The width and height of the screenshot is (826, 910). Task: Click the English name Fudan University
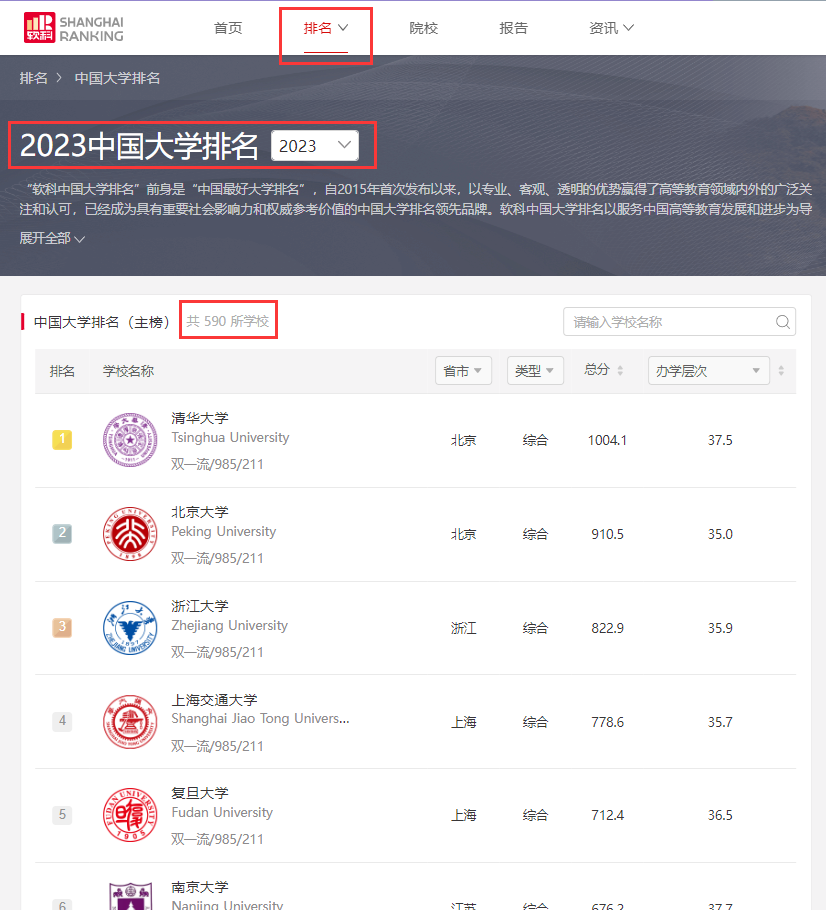point(222,812)
